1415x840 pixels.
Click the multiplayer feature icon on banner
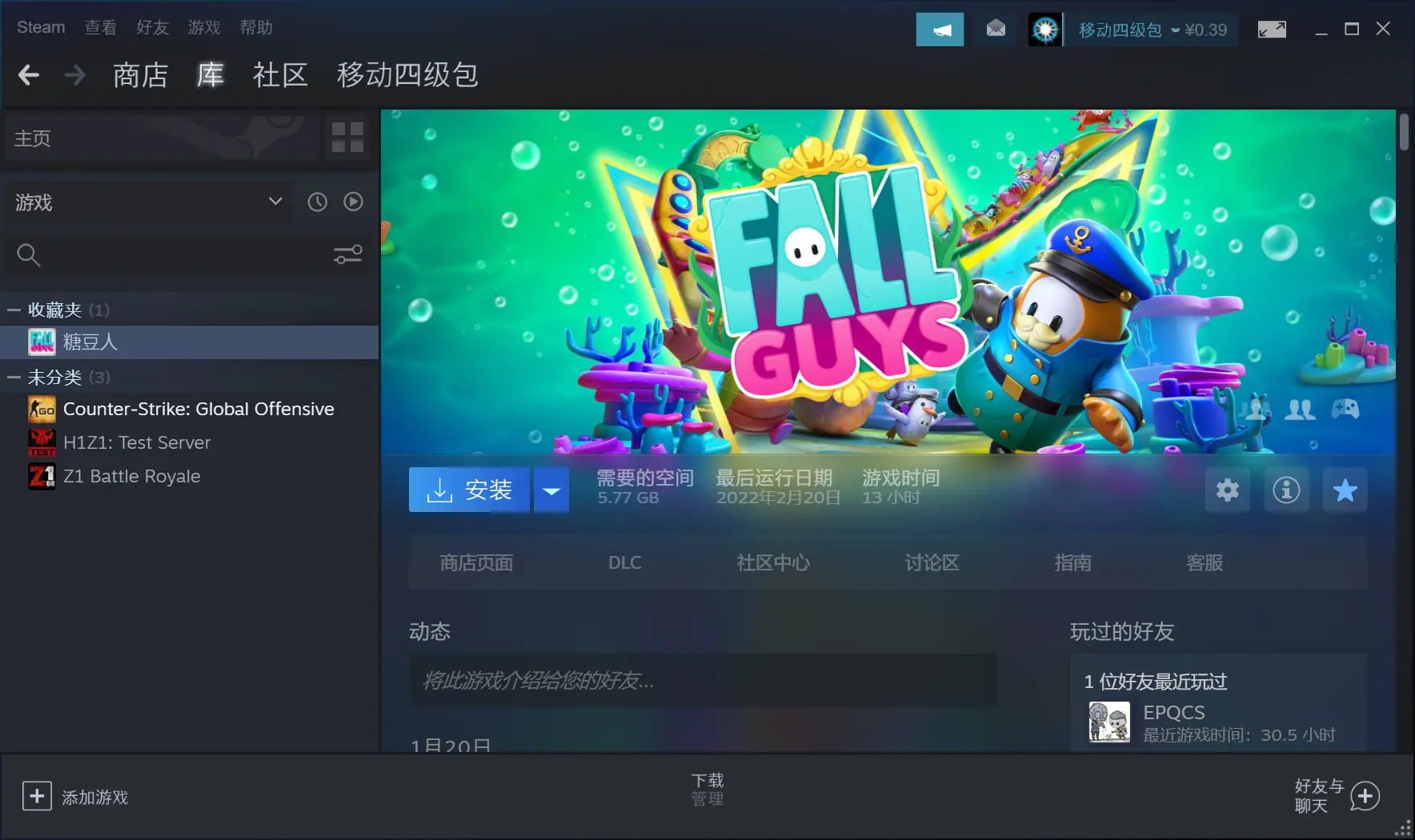click(x=1300, y=410)
